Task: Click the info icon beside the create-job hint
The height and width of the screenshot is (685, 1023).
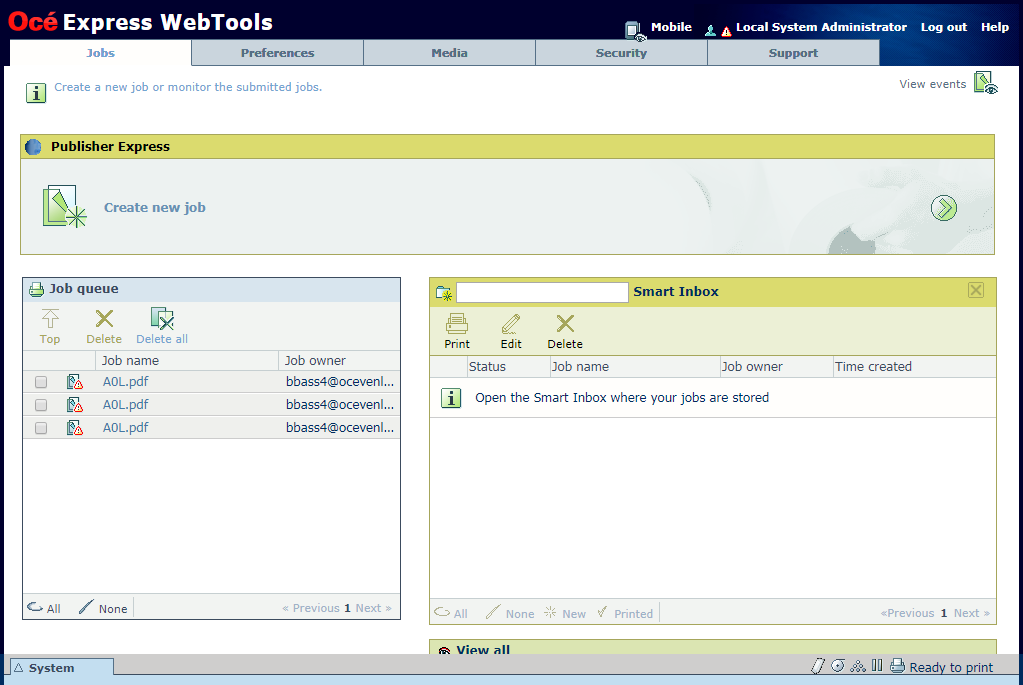Action: pos(36,93)
